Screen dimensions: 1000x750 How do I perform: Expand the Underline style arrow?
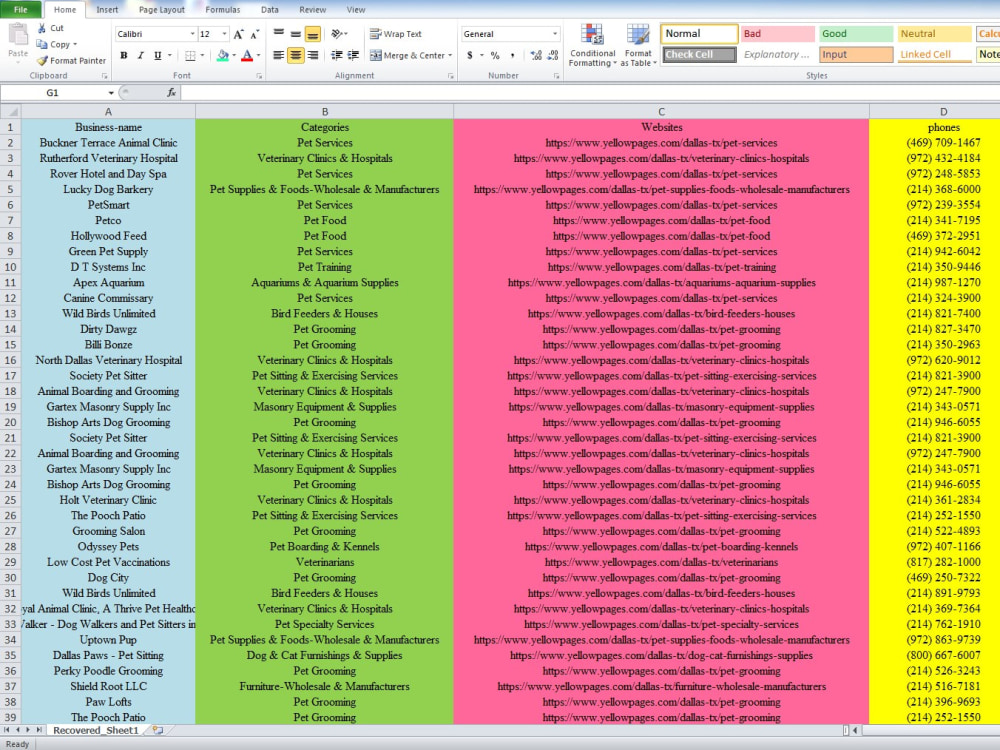point(170,55)
